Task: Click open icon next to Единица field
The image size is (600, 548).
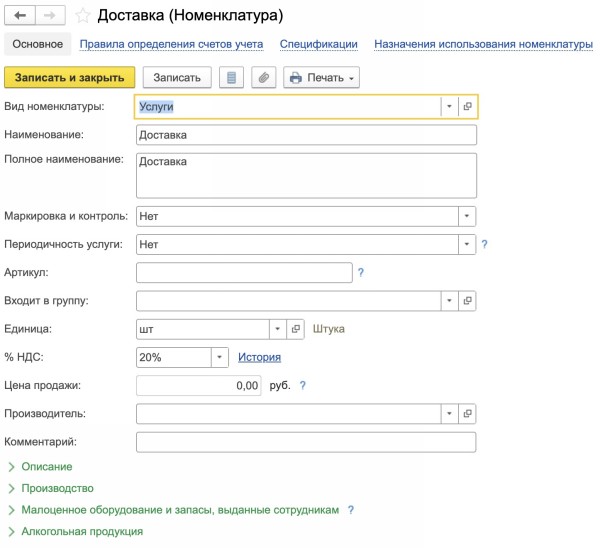Action: point(295,328)
